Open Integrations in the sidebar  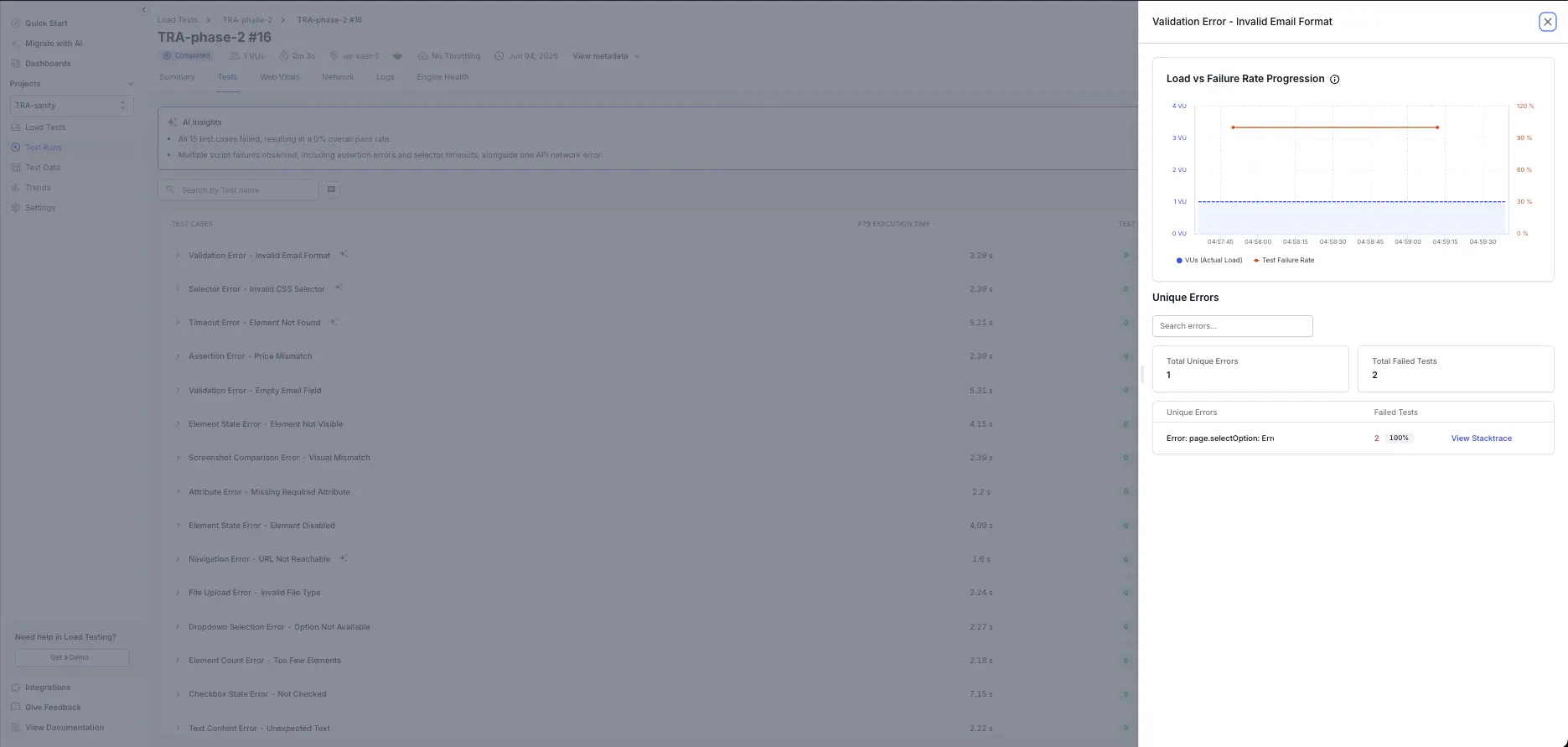40,687
